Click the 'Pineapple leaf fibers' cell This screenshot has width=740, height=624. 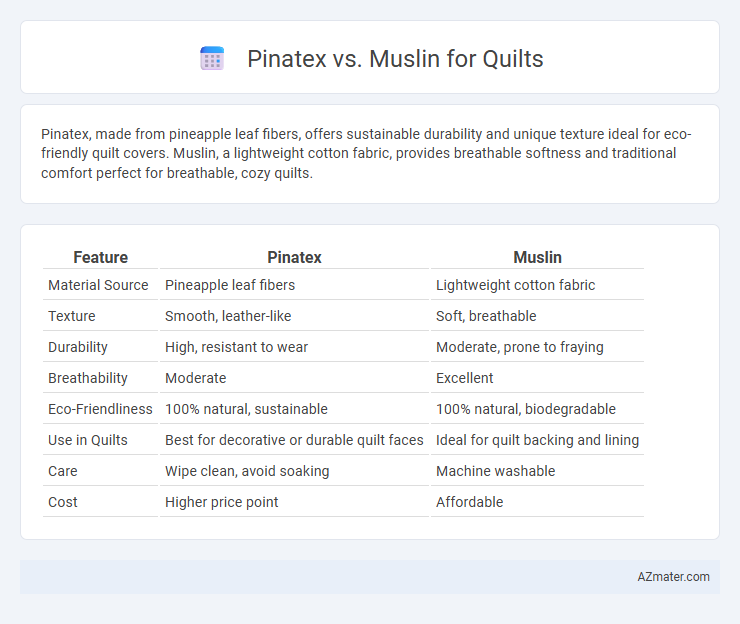pos(294,285)
